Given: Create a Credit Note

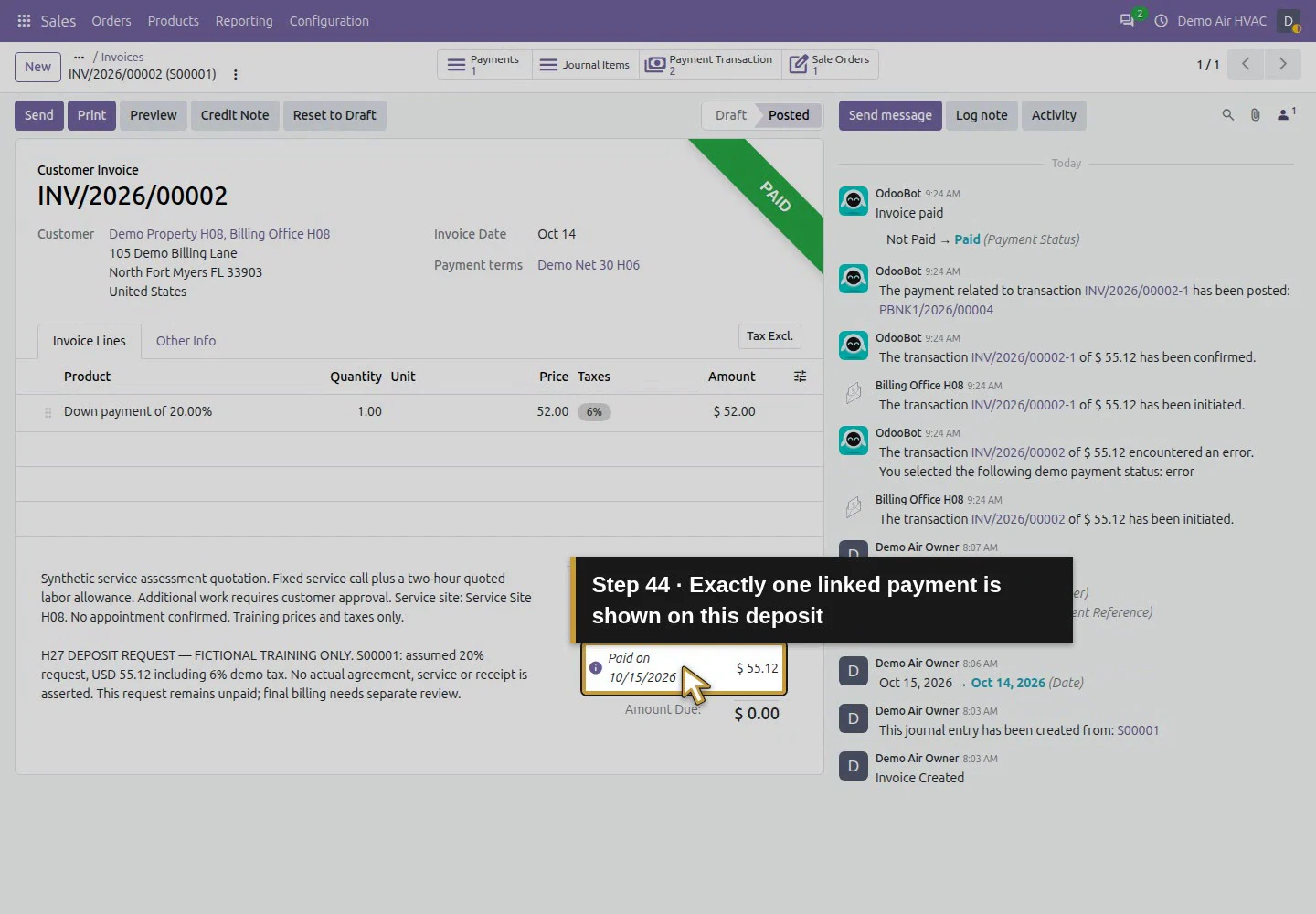Looking at the screenshot, I should (x=235, y=115).
